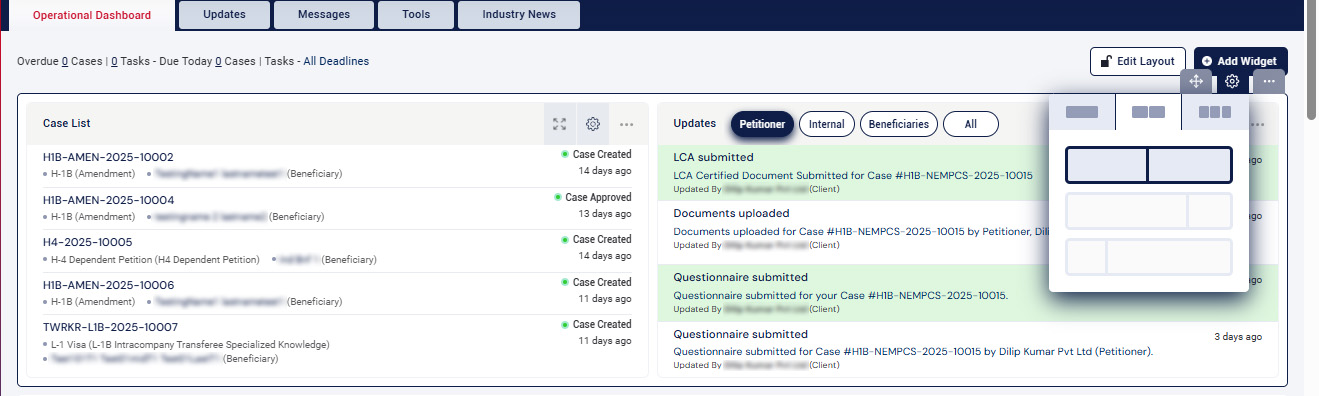Screen dimensions: 1319x396
Task: Click the Edit Layout button
Action: pyautogui.click(x=1138, y=61)
